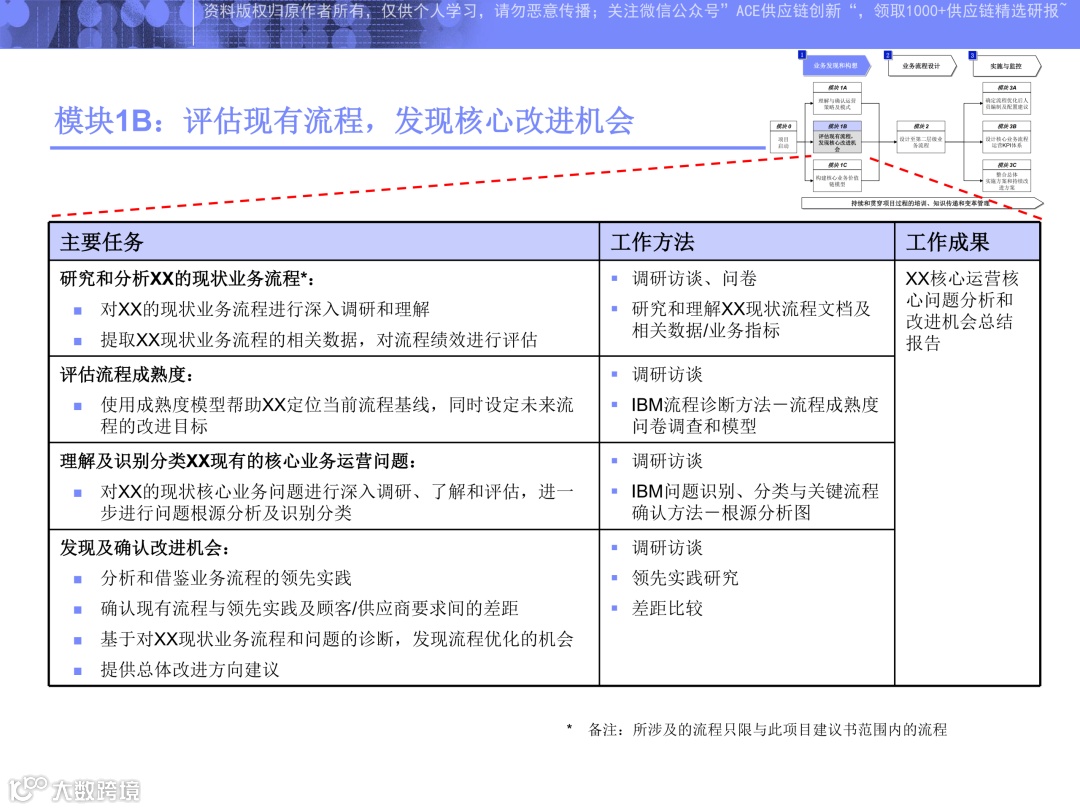Click bullet 对XX的现状核心业务问题进行深入调研
The width and height of the screenshot is (1080, 810).
click(x=337, y=502)
